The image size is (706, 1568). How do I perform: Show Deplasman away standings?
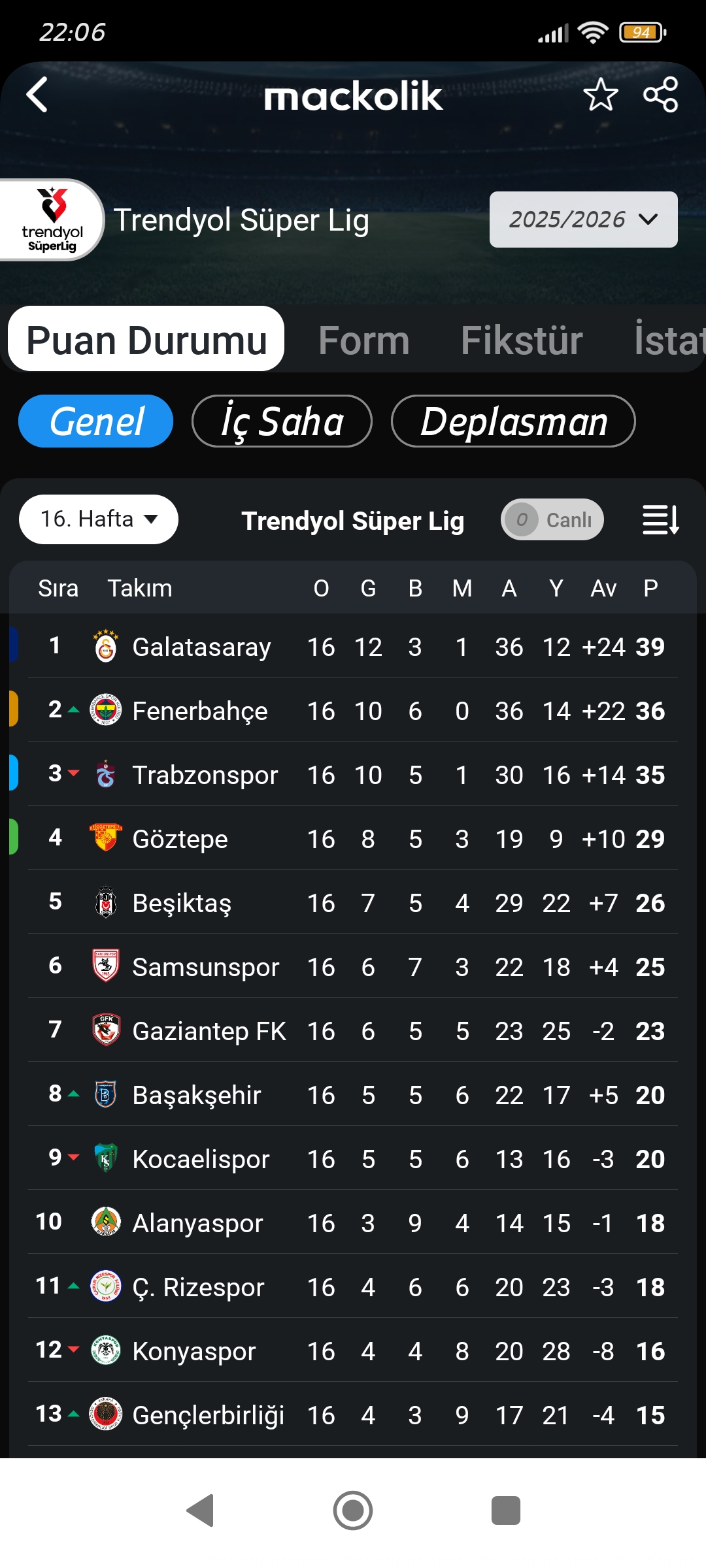513,421
